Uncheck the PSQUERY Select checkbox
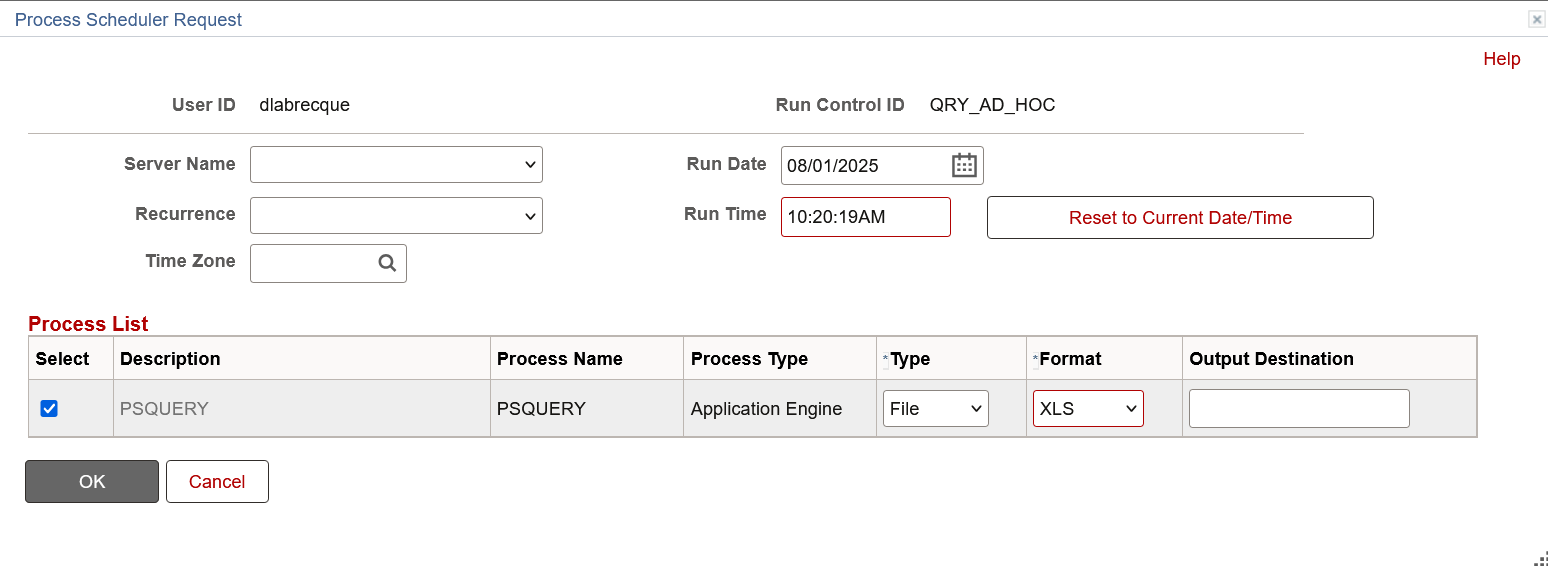 (49, 408)
